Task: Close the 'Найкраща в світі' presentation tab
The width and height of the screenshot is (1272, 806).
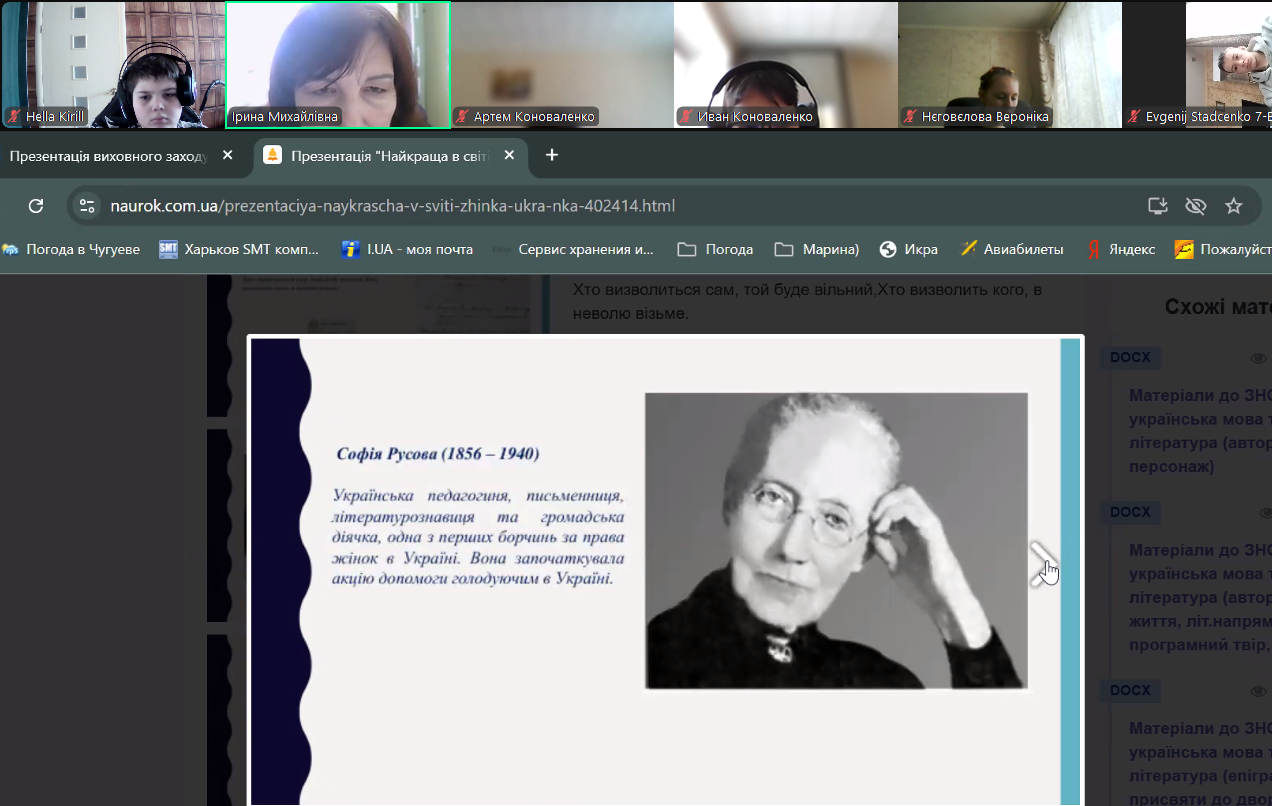Action: (509, 156)
